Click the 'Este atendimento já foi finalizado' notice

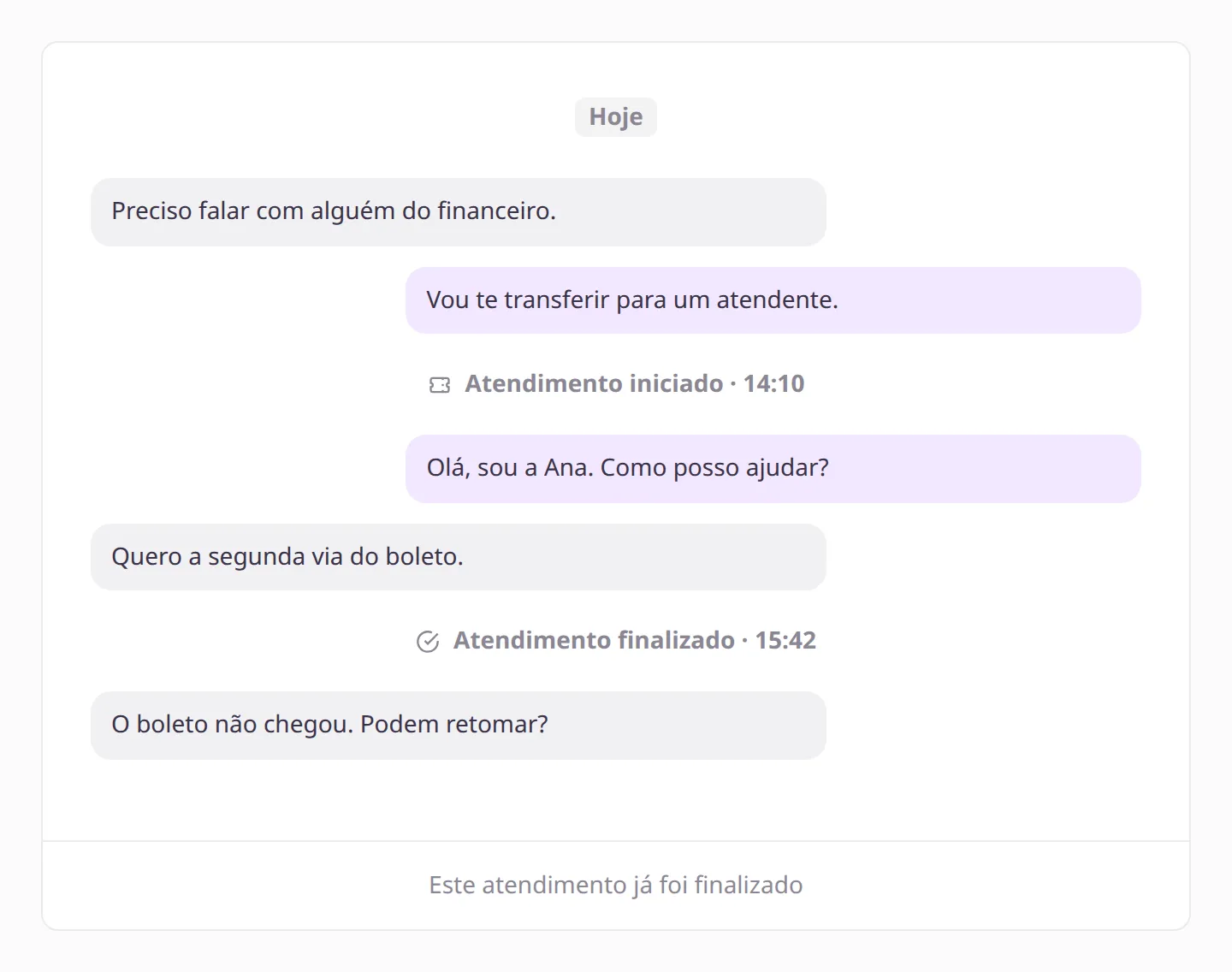click(616, 885)
